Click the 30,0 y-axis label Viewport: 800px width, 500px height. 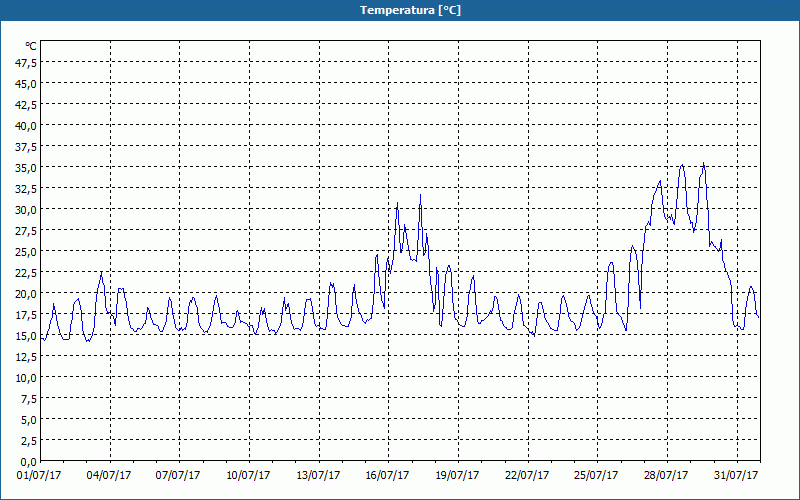(x=27, y=210)
